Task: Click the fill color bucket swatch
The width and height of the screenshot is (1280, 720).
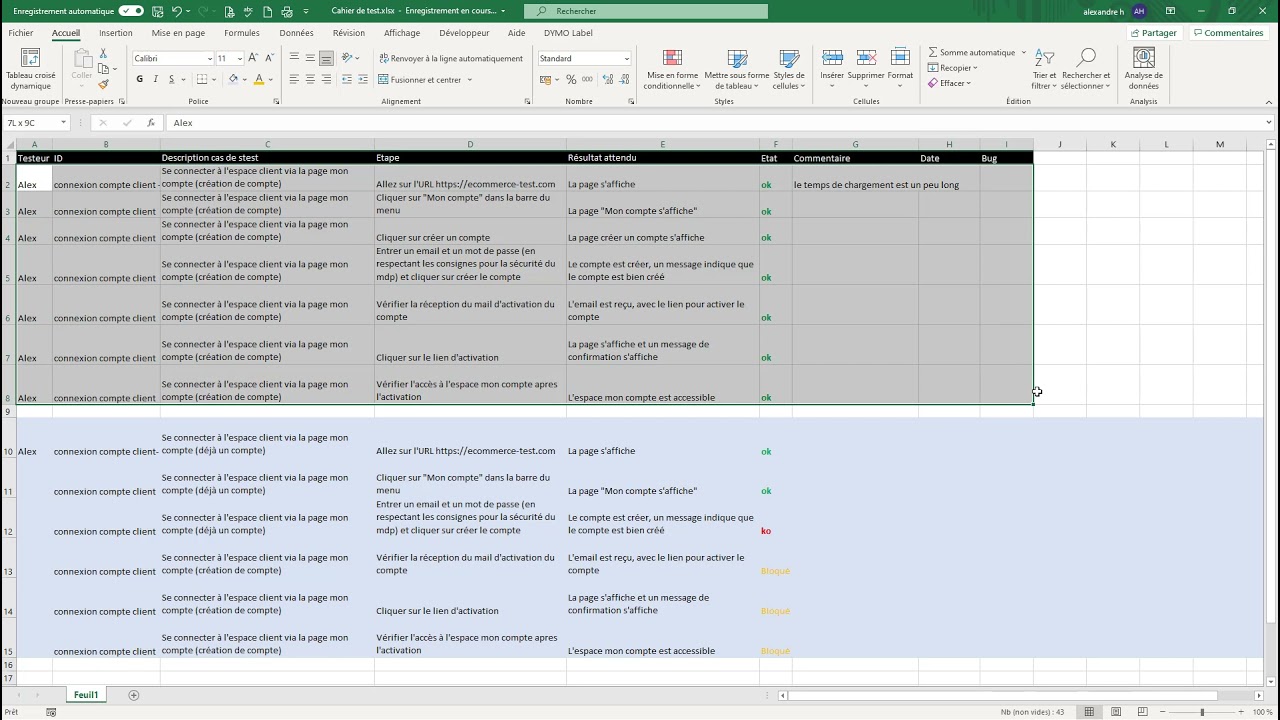Action: [x=233, y=79]
